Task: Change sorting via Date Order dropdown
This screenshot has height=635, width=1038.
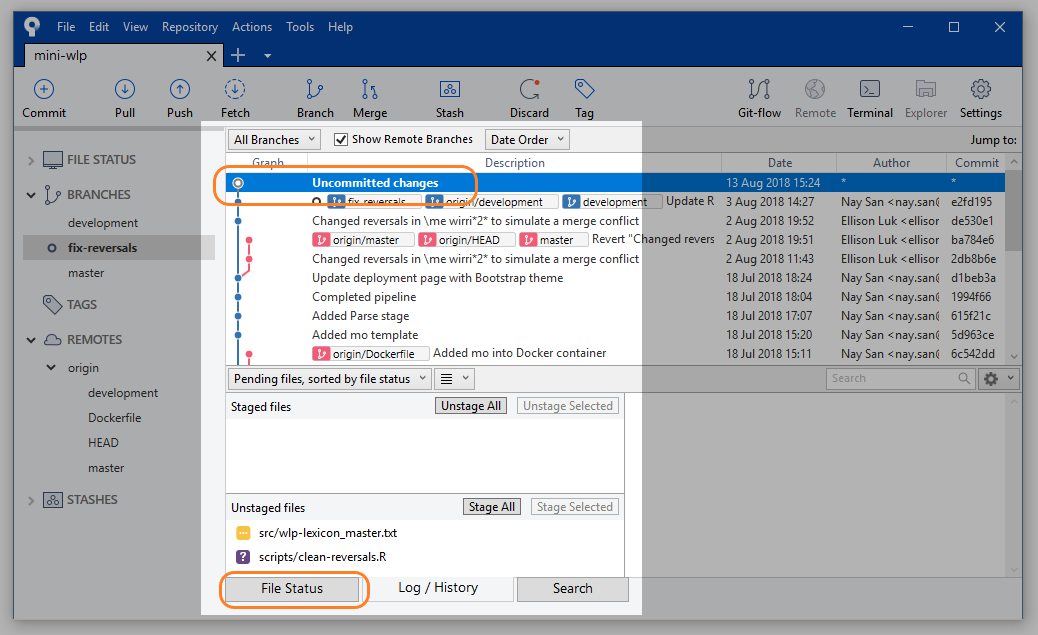Action: pos(526,139)
